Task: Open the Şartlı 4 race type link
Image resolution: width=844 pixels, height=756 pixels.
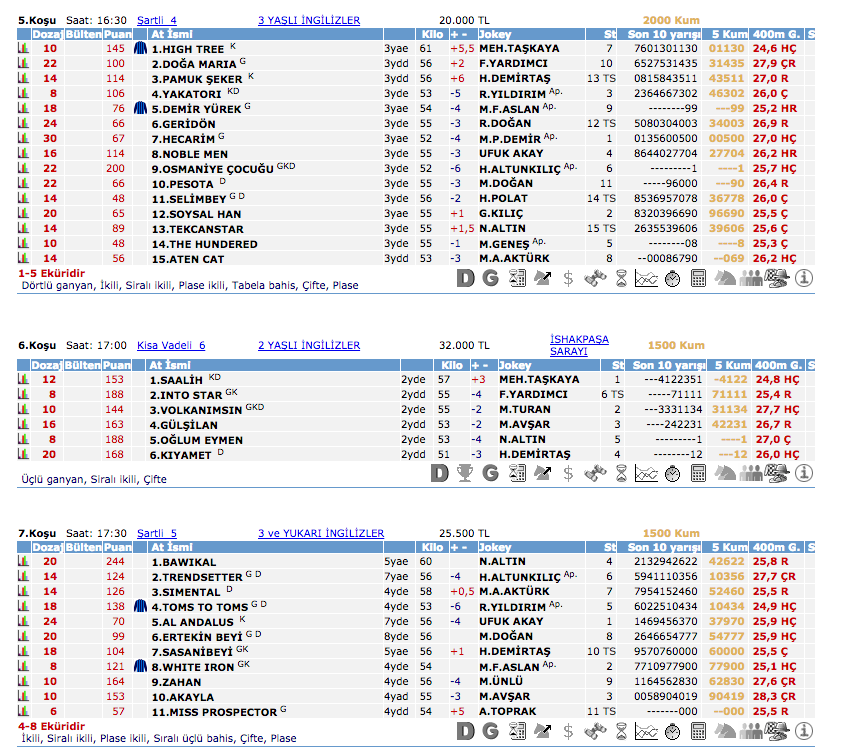Action: point(157,20)
